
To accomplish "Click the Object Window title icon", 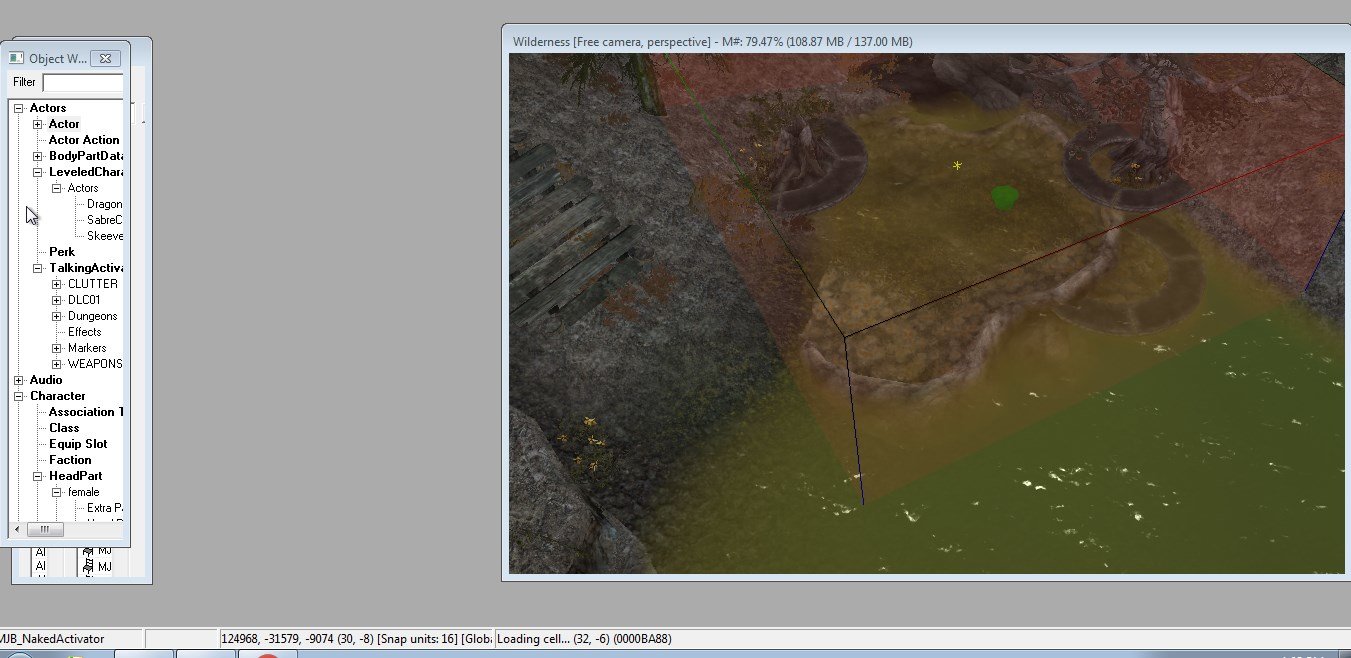I will [17, 59].
